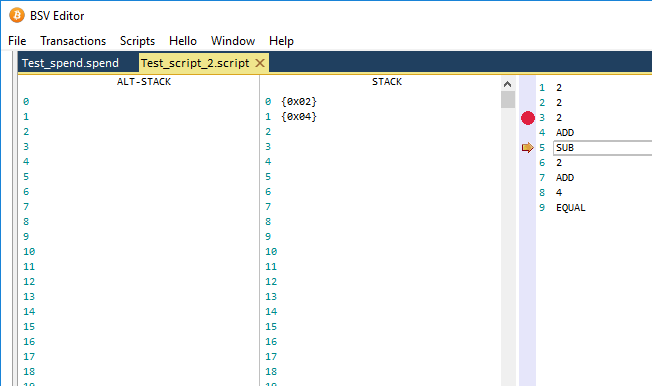Click the current-line arrow marker at SUB
The height and width of the screenshot is (386, 652).
pos(527,148)
